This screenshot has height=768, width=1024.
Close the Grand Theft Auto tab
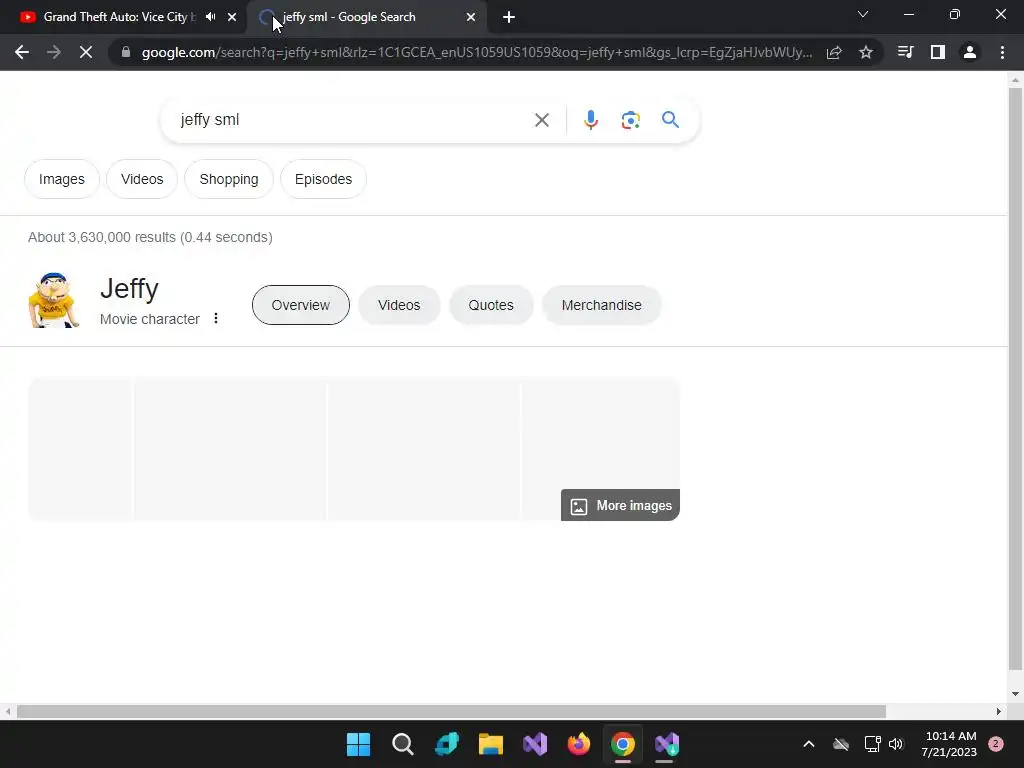[232, 17]
